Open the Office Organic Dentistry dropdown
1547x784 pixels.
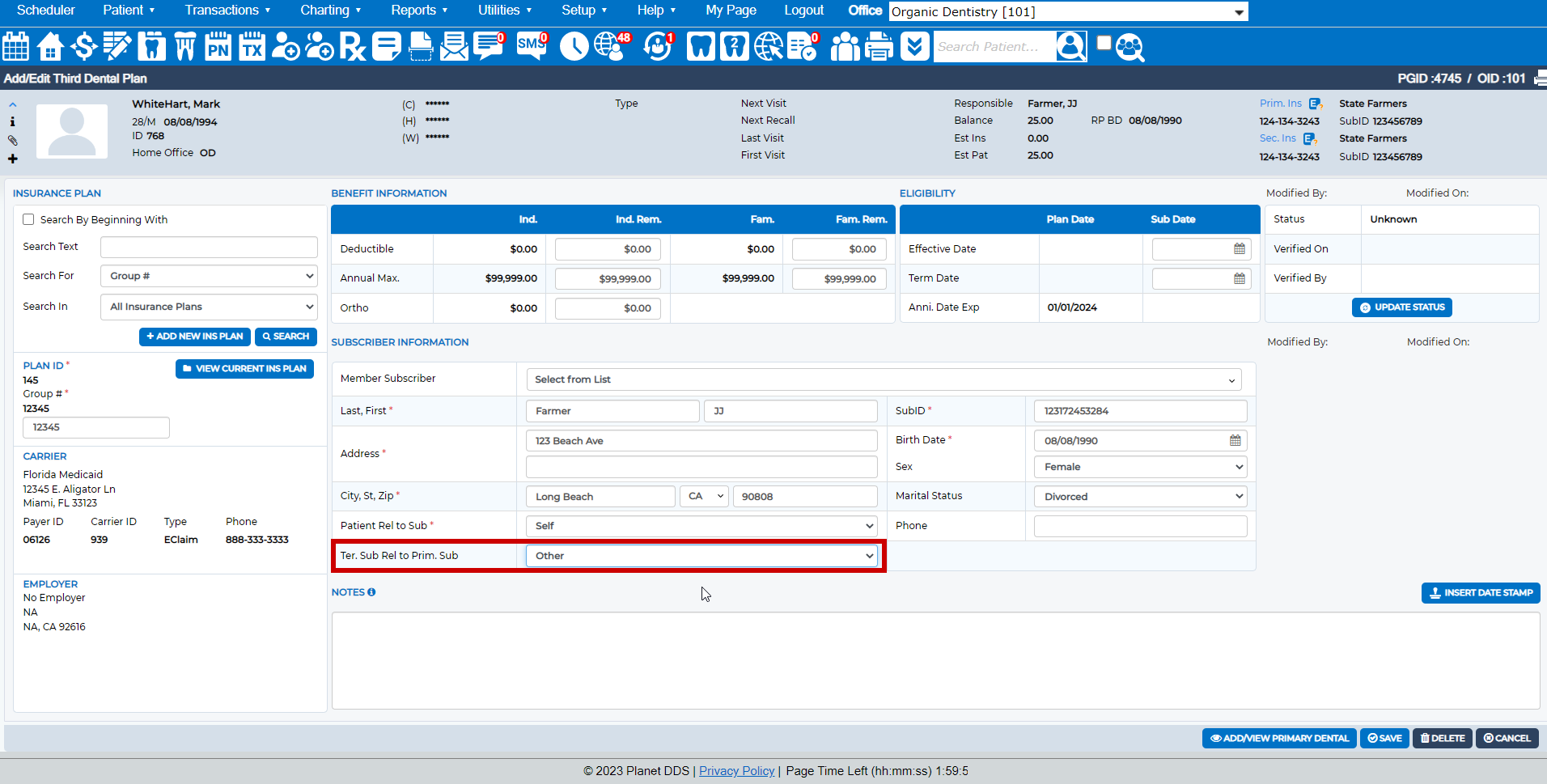coord(1068,11)
